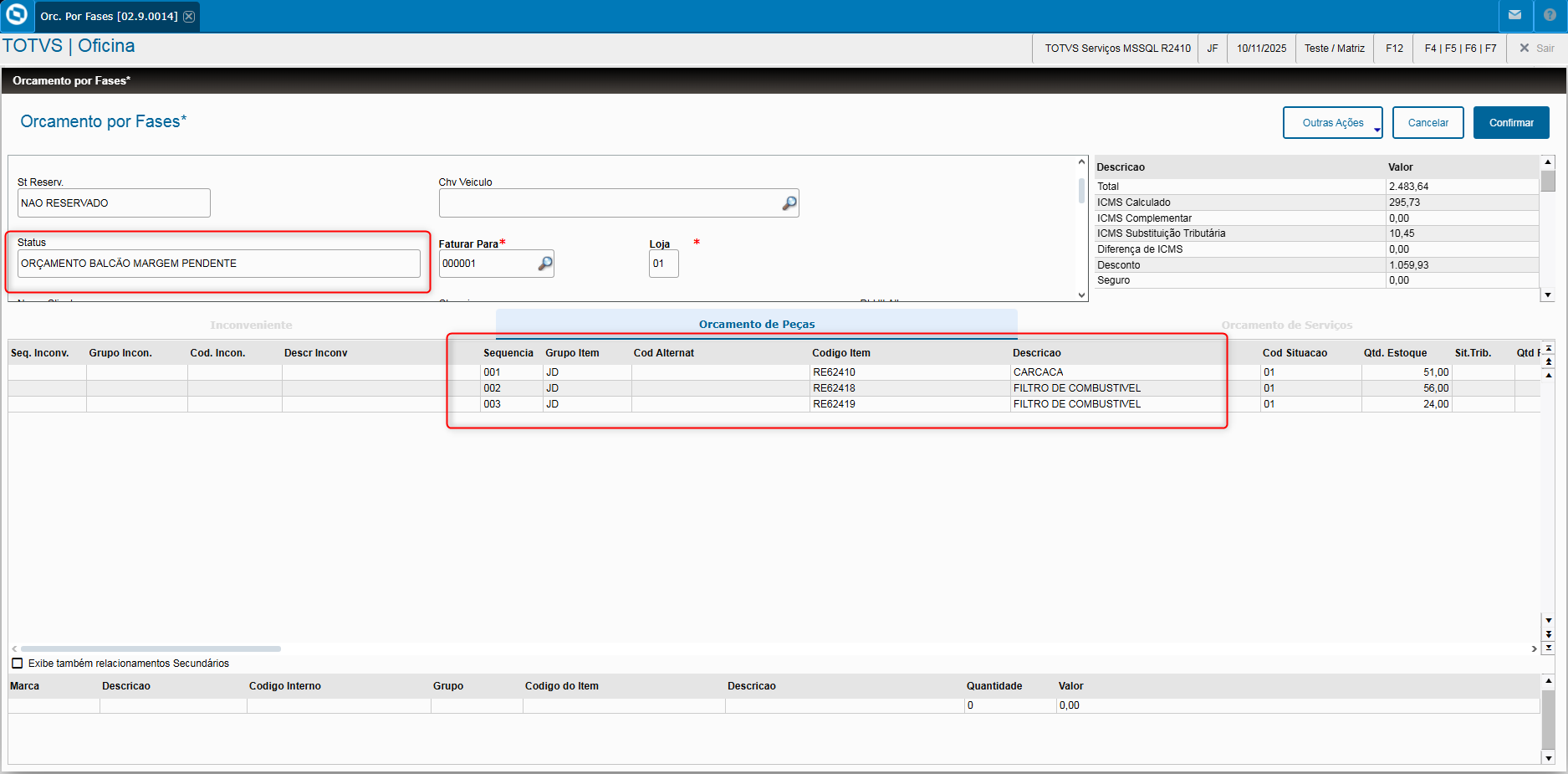Click the F12 shortcut button
The image size is (1568, 774).
[x=1394, y=49]
